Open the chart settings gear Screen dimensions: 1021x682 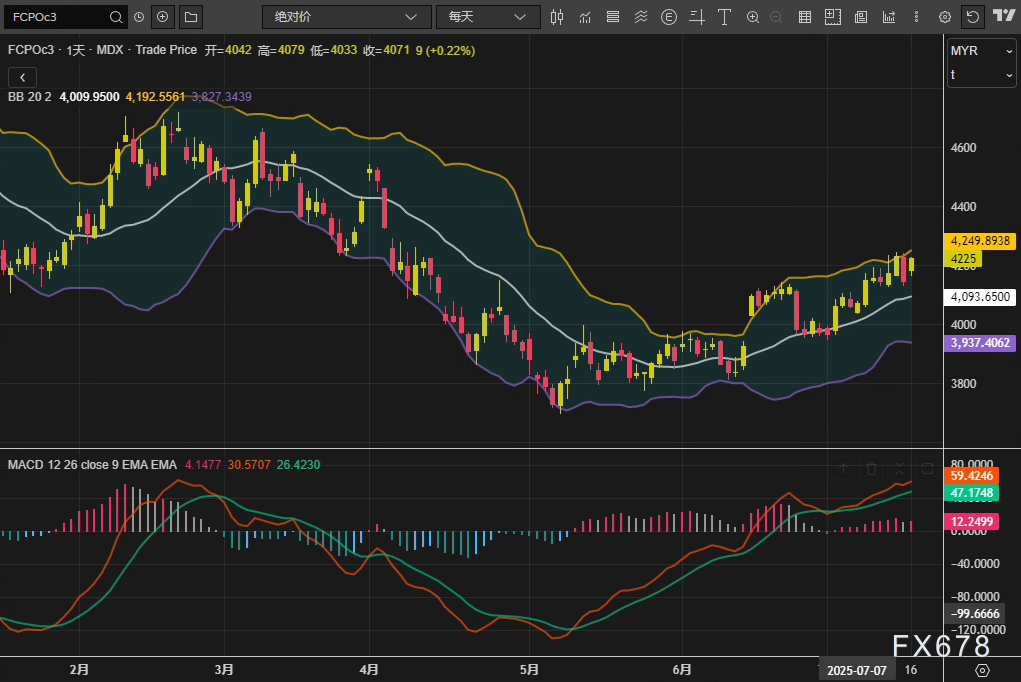point(944,17)
